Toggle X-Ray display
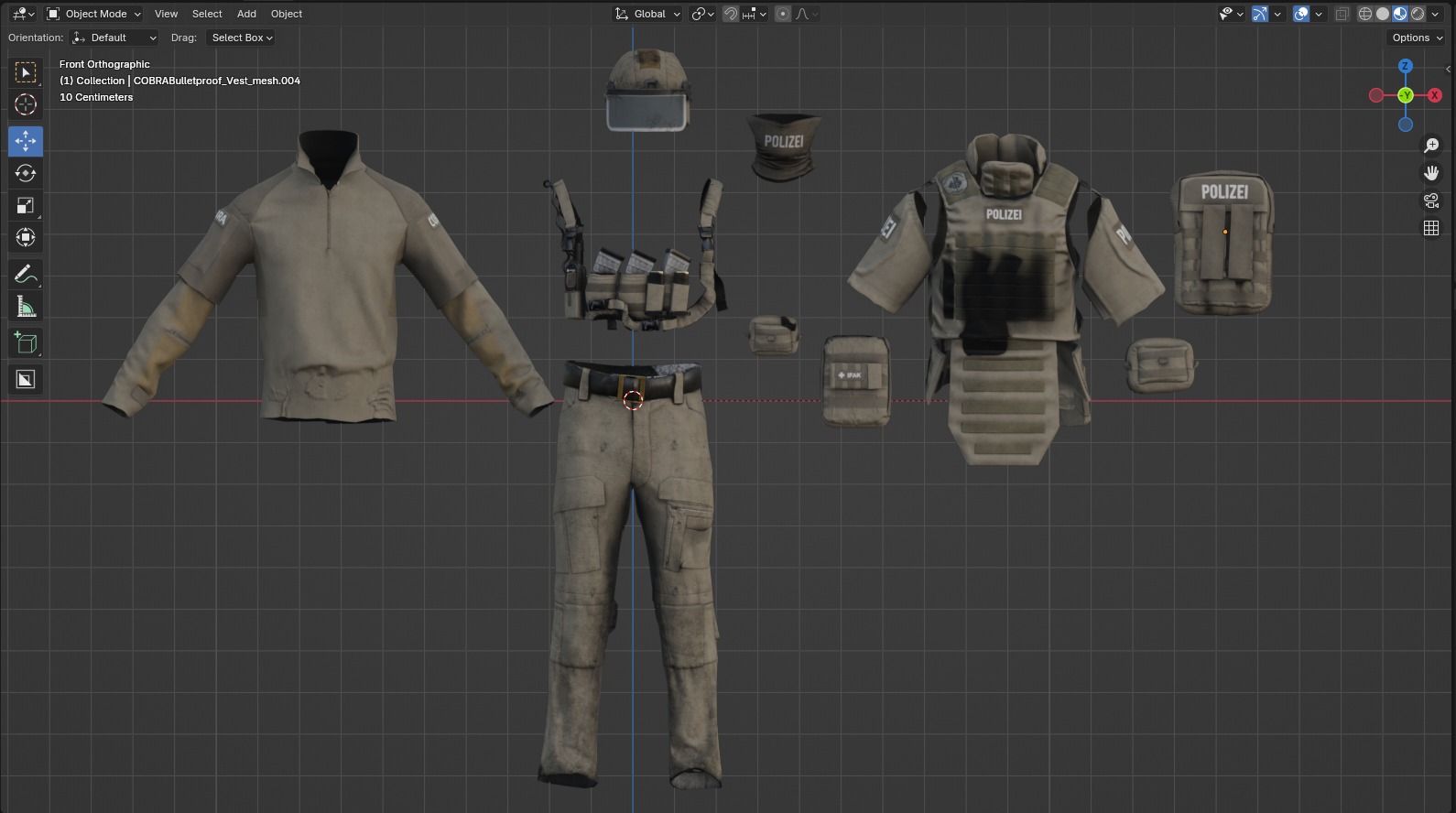The height and width of the screenshot is (813, 1456). point(1342,14)
